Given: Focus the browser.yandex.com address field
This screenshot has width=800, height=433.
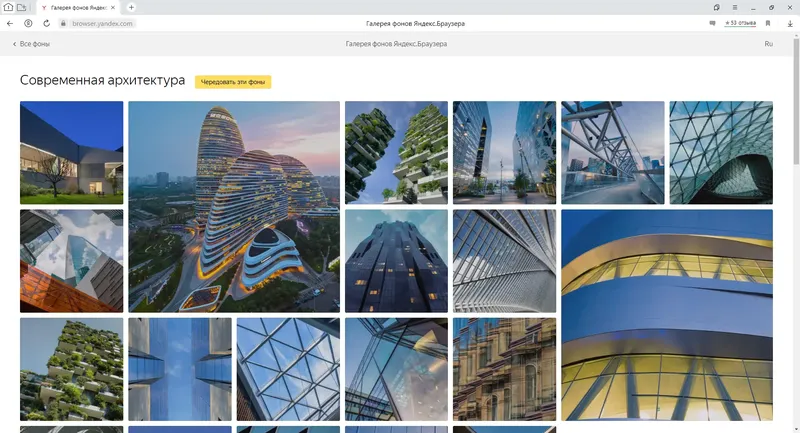Looking at the screenshot, I should [102, 23].
